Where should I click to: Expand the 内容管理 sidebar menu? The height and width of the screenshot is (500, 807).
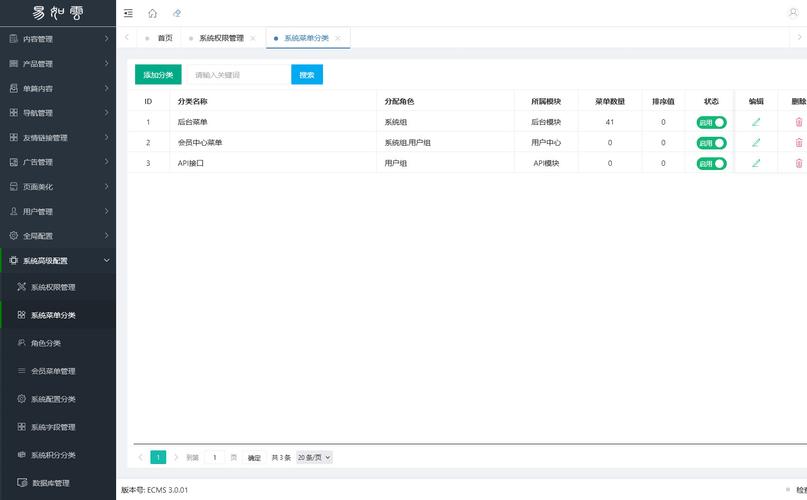(x=57, y=39)
